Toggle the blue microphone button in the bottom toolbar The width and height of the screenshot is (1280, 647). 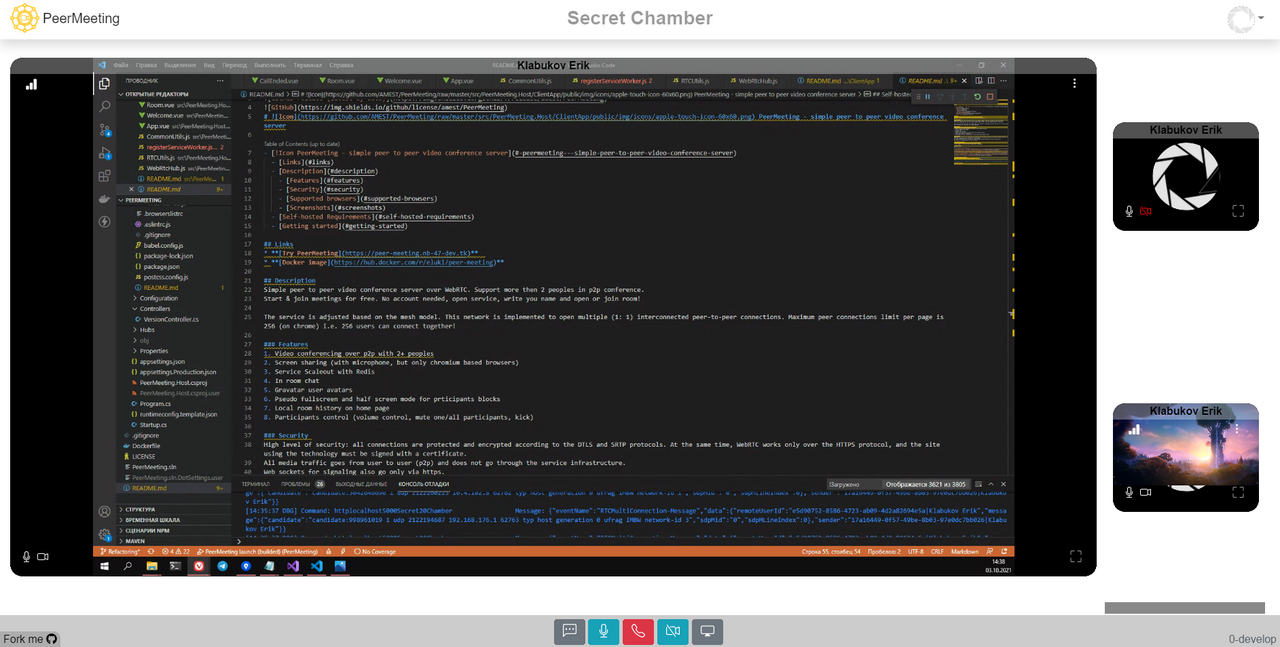click(603, 631)
